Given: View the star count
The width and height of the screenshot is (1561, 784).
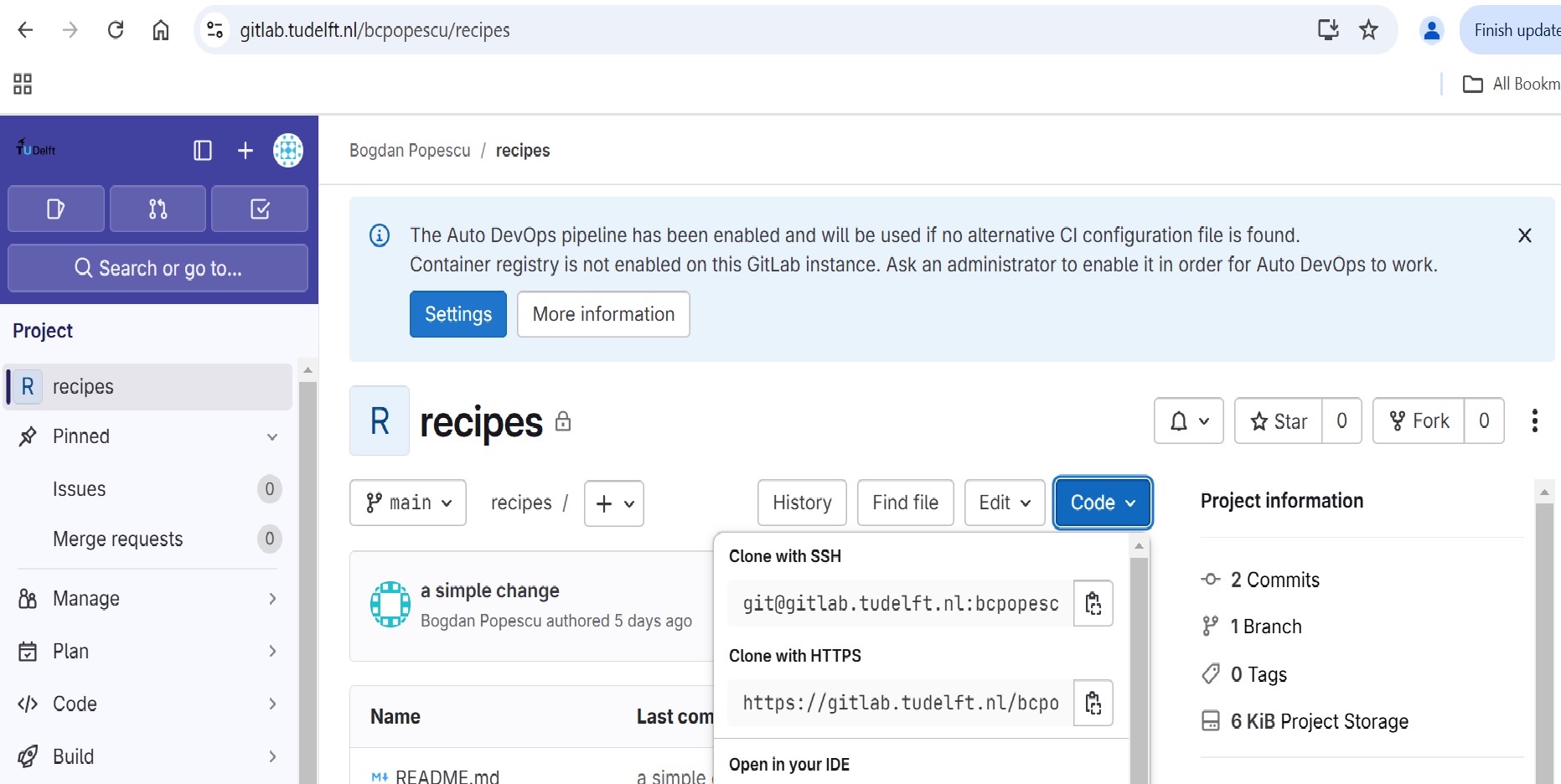Looking at the screenshot, I should click(x=1342, y=420).
